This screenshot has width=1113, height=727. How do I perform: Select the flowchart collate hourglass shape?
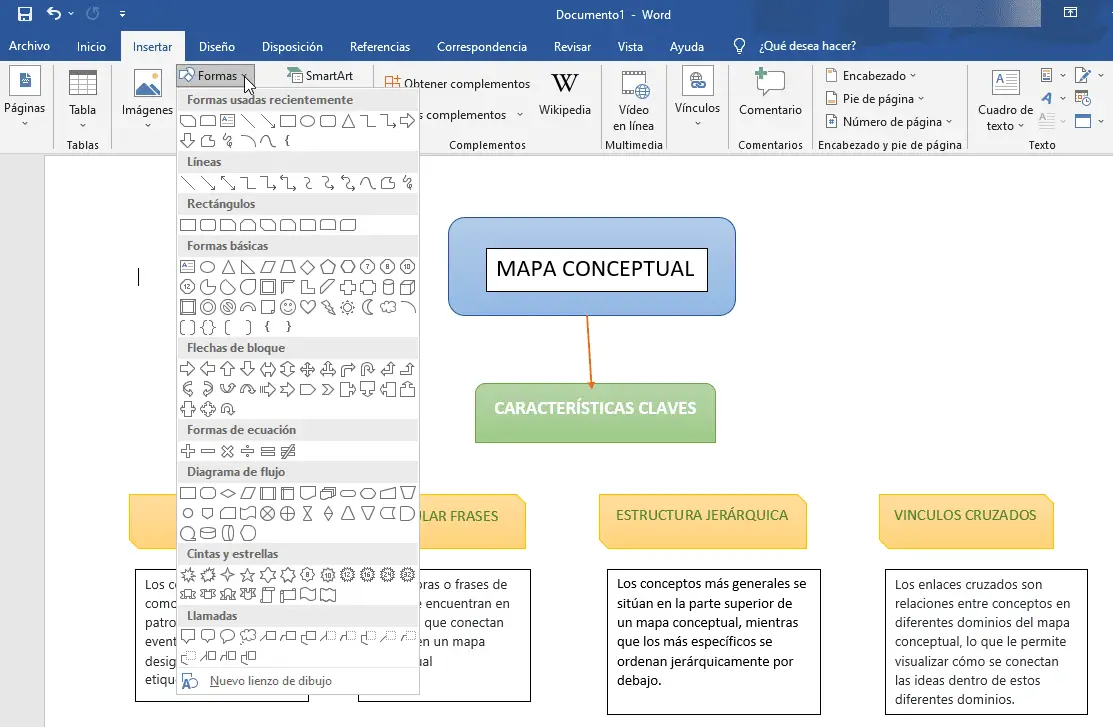(x=307, y=513)
